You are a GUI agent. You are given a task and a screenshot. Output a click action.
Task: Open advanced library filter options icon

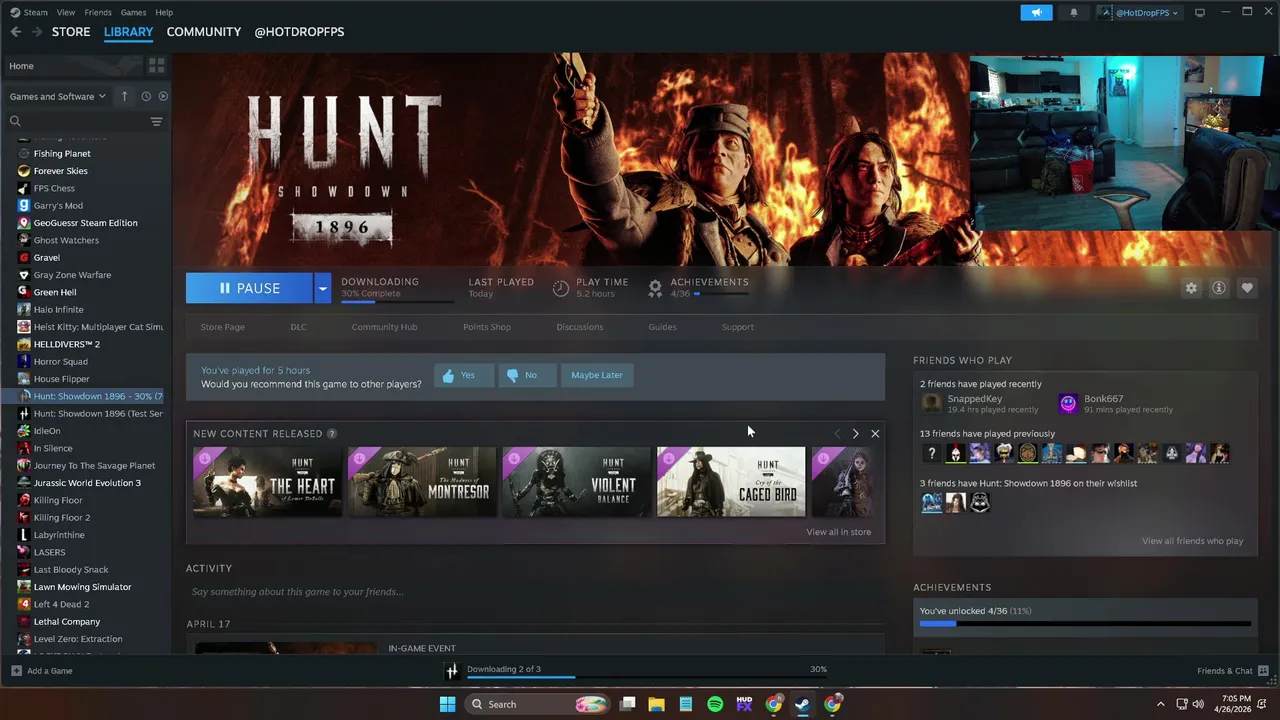156,121
